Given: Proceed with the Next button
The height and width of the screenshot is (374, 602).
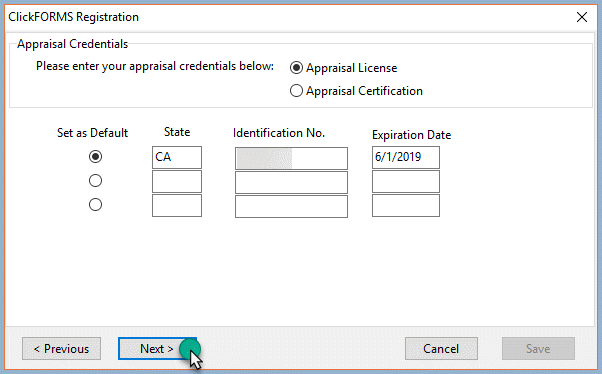Looking at the screenshot, I should 157,349.
